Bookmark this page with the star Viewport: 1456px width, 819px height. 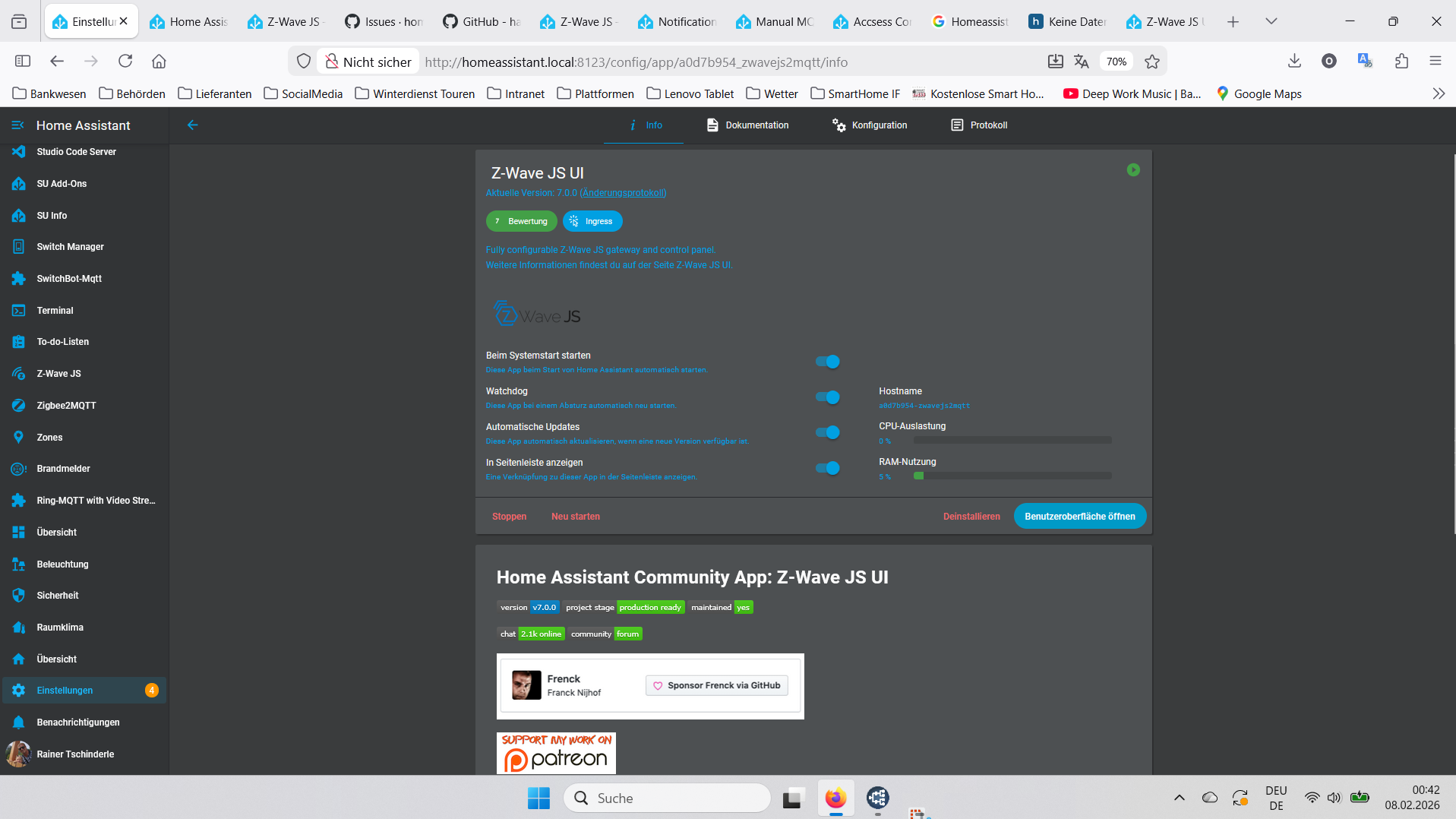point(1152,62)
